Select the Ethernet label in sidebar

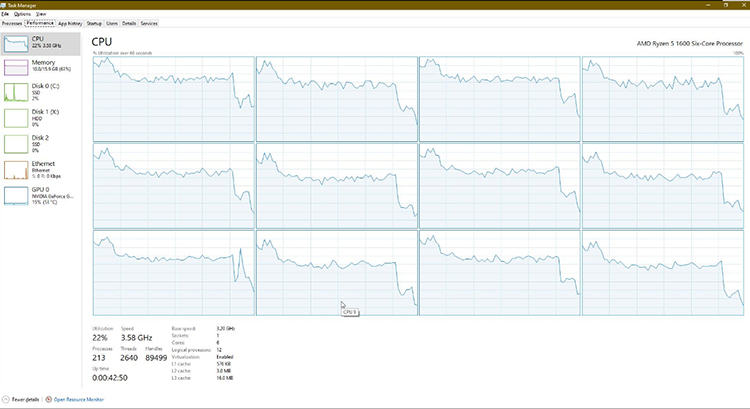tap(44, 164)
